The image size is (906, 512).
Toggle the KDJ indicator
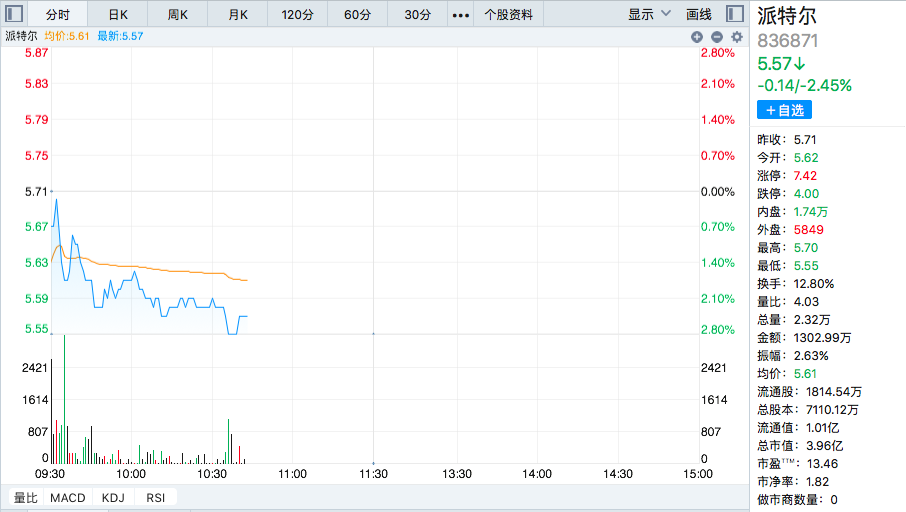coord(115,497)
